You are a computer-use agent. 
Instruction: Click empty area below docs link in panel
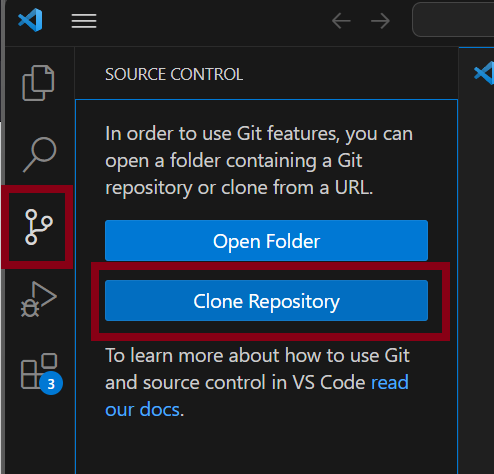click(x=266, y=448)
